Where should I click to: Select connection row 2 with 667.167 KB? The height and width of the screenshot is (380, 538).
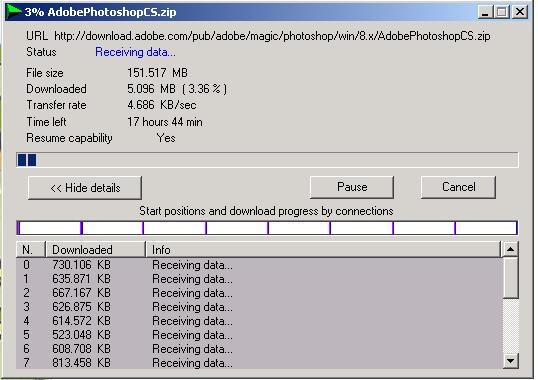tap(259, 293)
